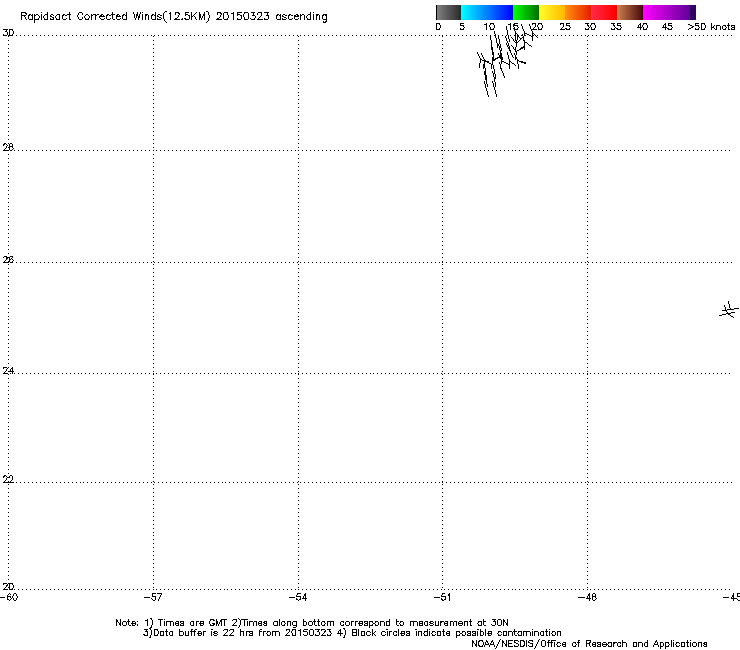Click the NOAA/NESDIS Office of Research credit
The width and height of the screenshot is (740, 650).
point(589,644)
